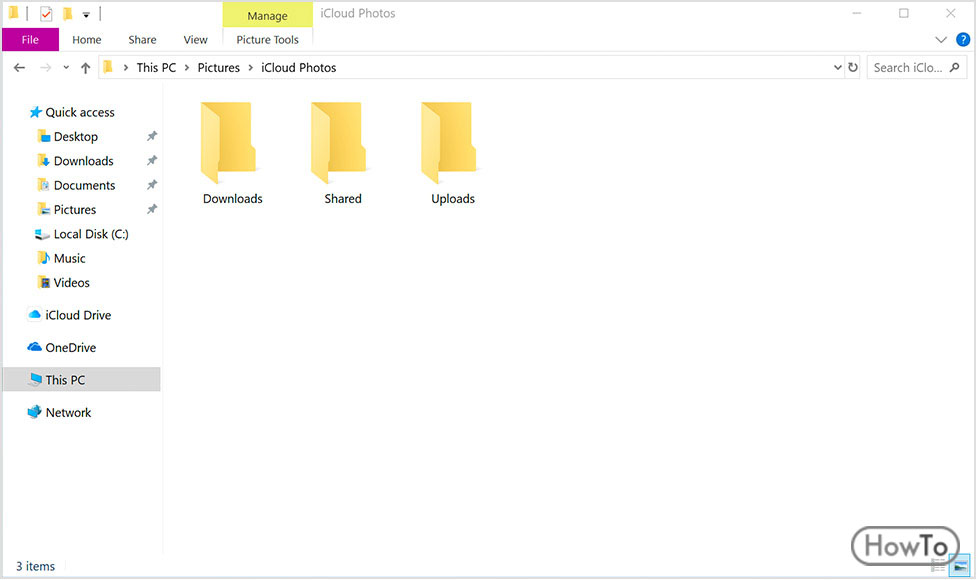
Task: Go up one level with Up arrow
Action: click(85, 68)
